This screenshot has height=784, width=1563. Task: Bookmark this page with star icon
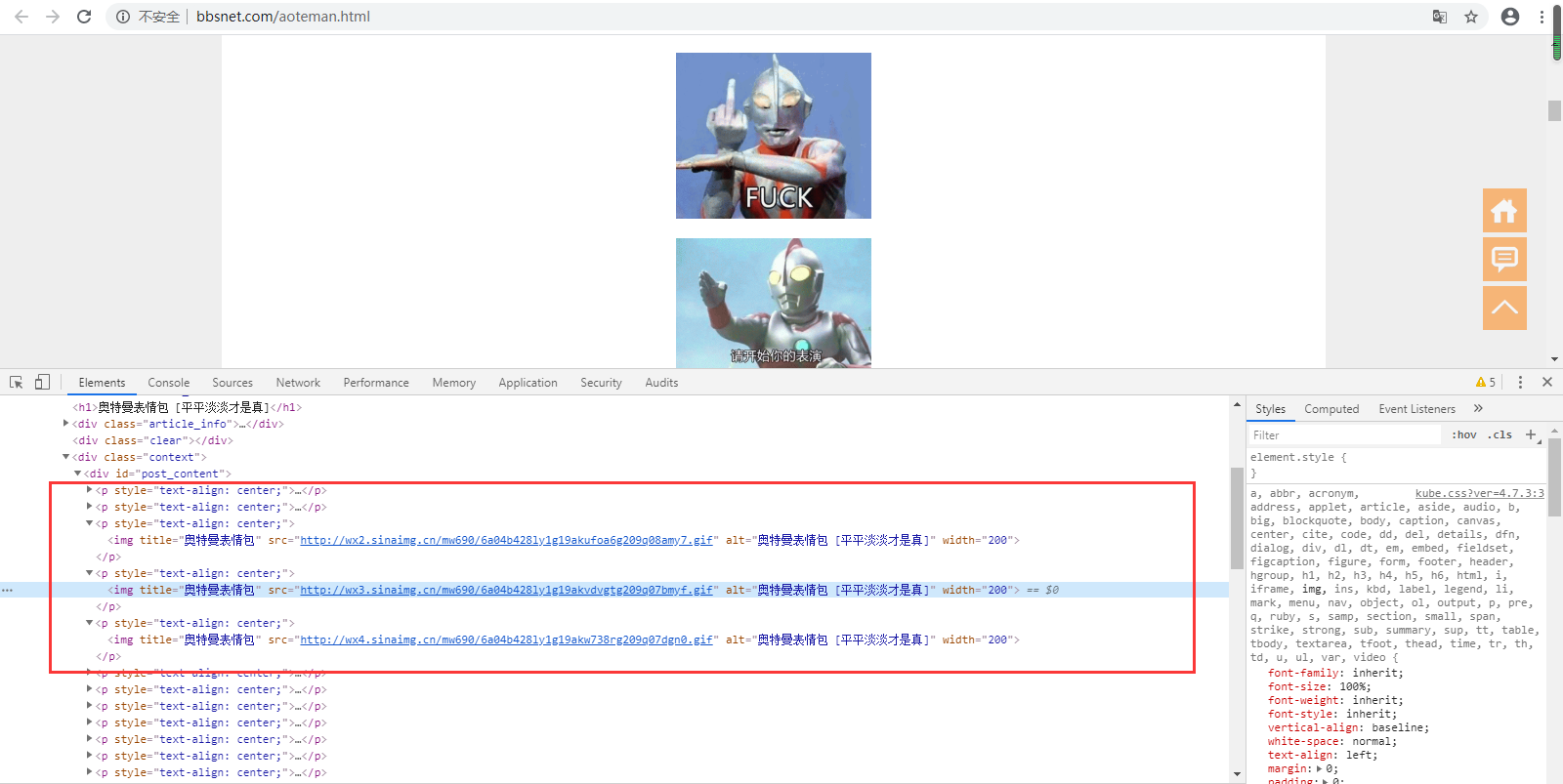coord(1471,17)
